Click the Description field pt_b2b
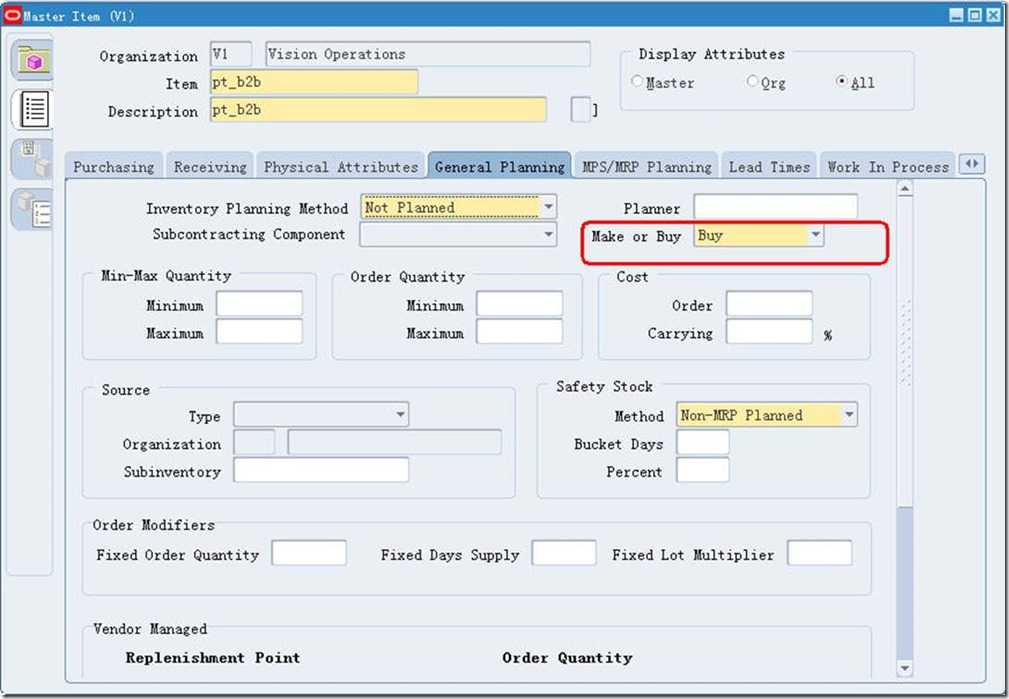The width and height of the screenshot is (1009, 699). tap(378, 110)
